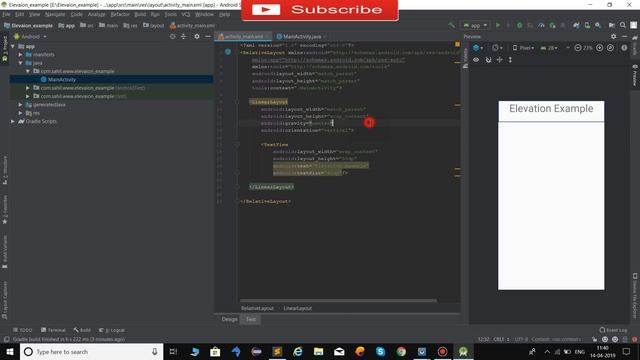Open the Build menu
The width and height of the screenshot is (640, 360).
click(x=140, y=14)
